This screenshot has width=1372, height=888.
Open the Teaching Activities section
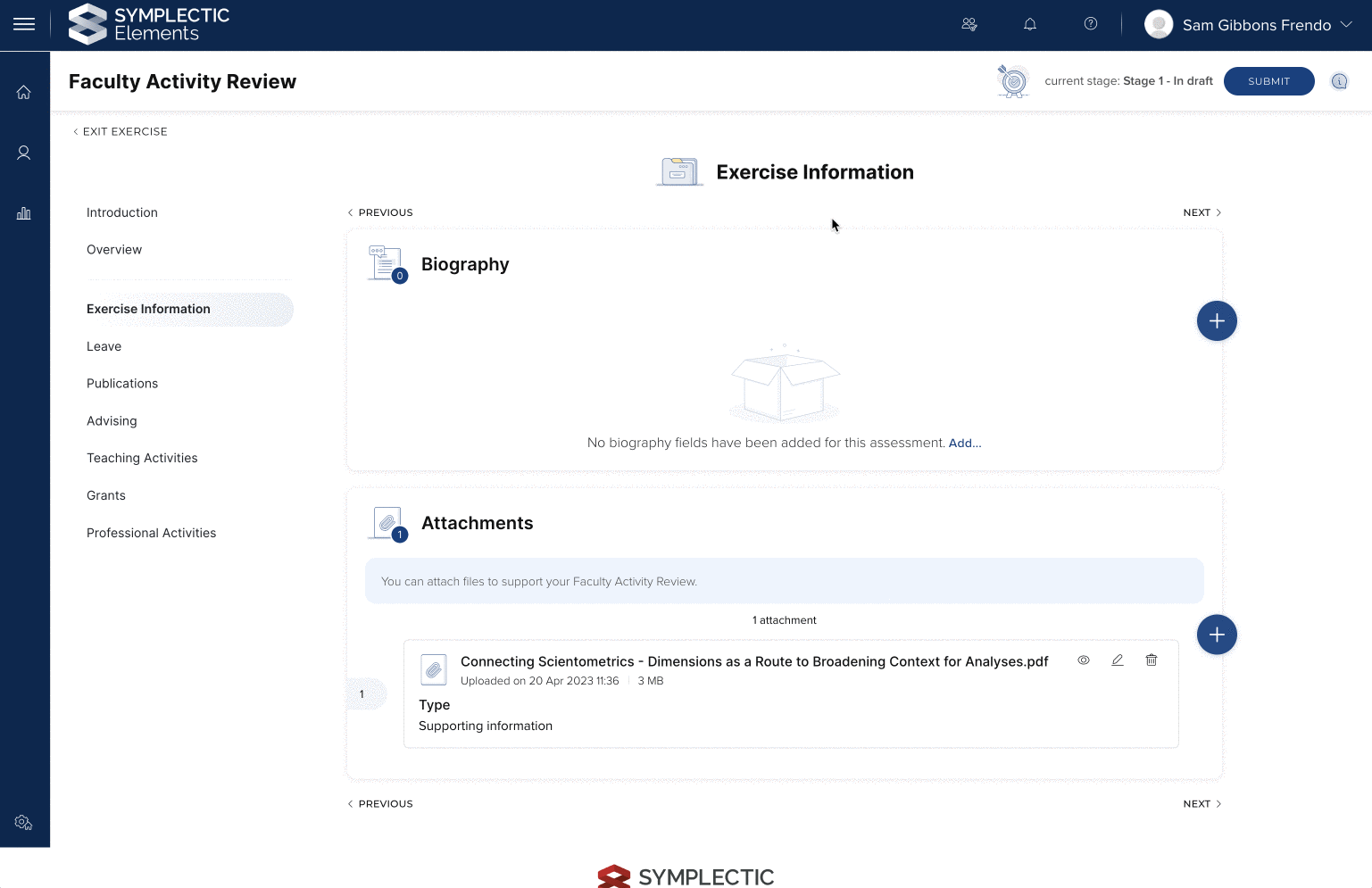142,458
